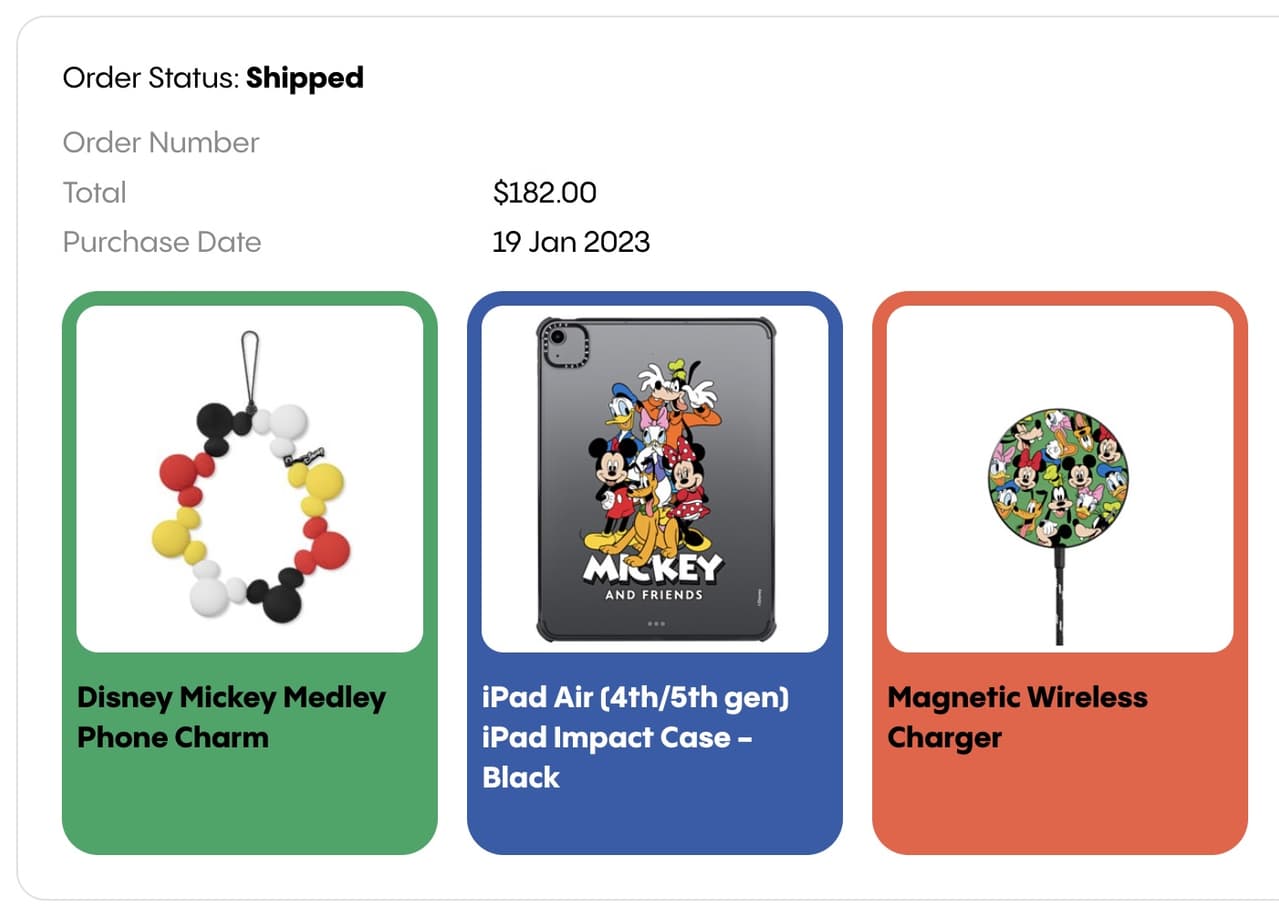Select the blue iPad case product card
The image size is (1279, 918).
coord(655,573)
